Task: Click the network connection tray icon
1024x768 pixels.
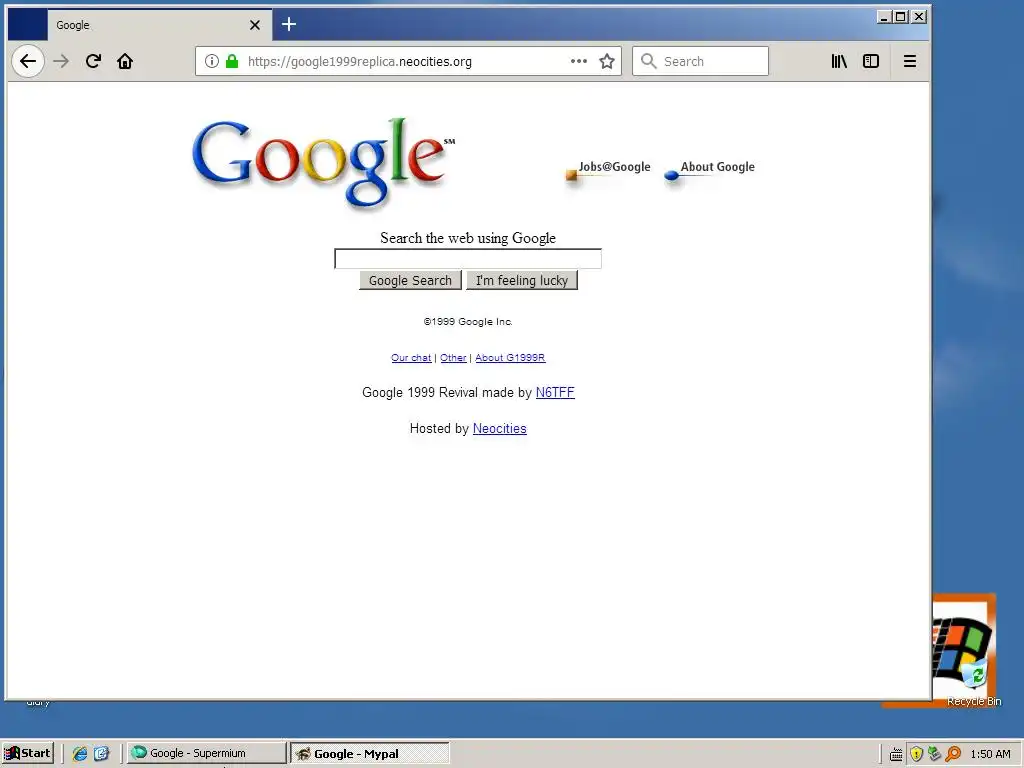Action: pos(935,754)
